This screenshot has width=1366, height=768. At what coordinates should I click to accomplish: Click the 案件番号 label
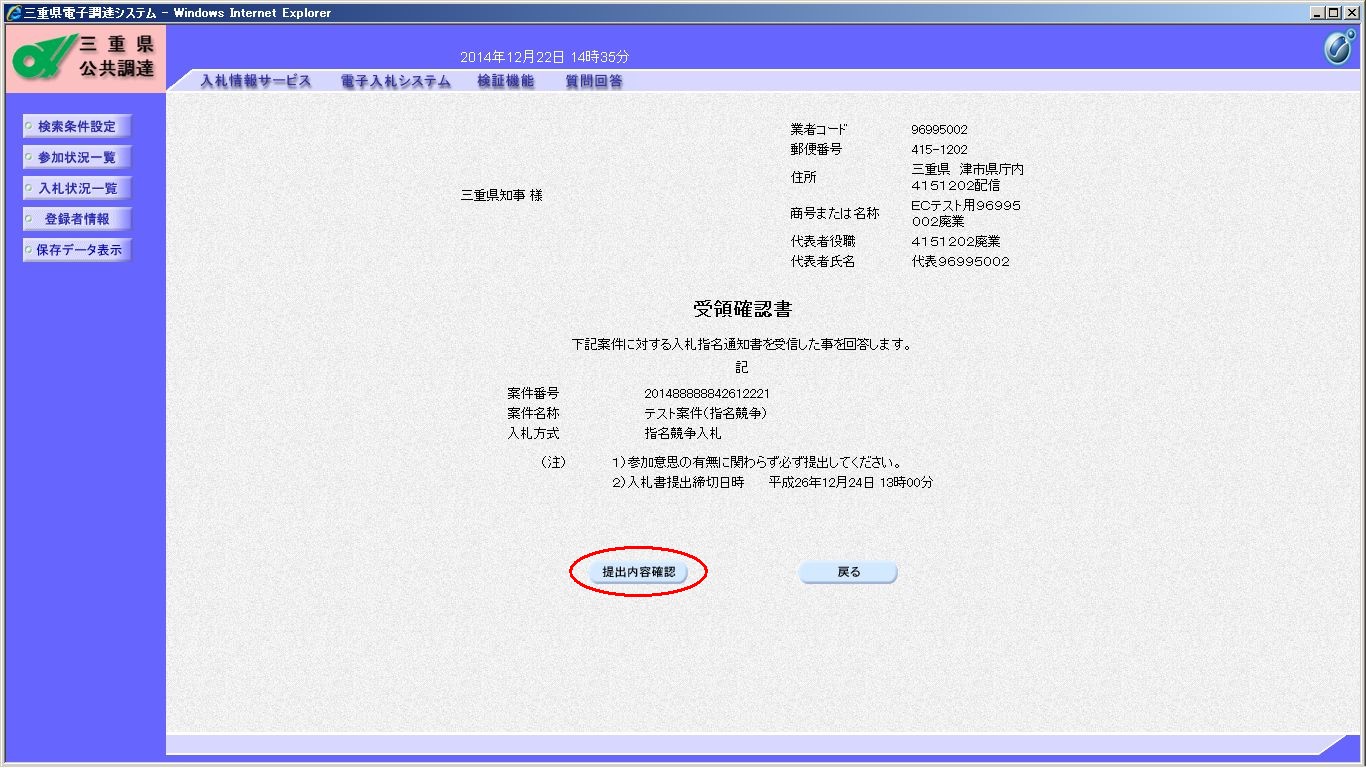pyautogui.click(x=533, y=394)
